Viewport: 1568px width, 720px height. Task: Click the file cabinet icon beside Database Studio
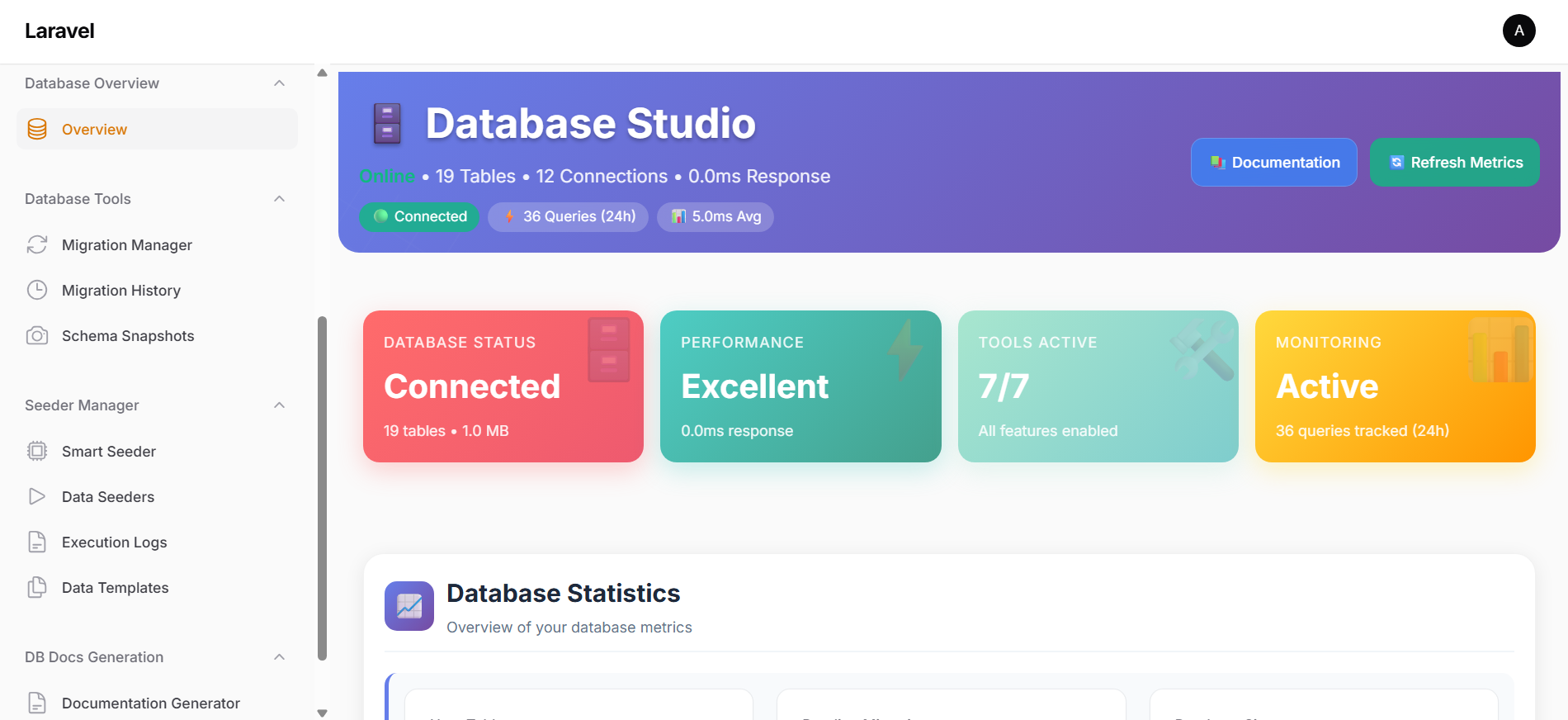(x=387, y=123)
